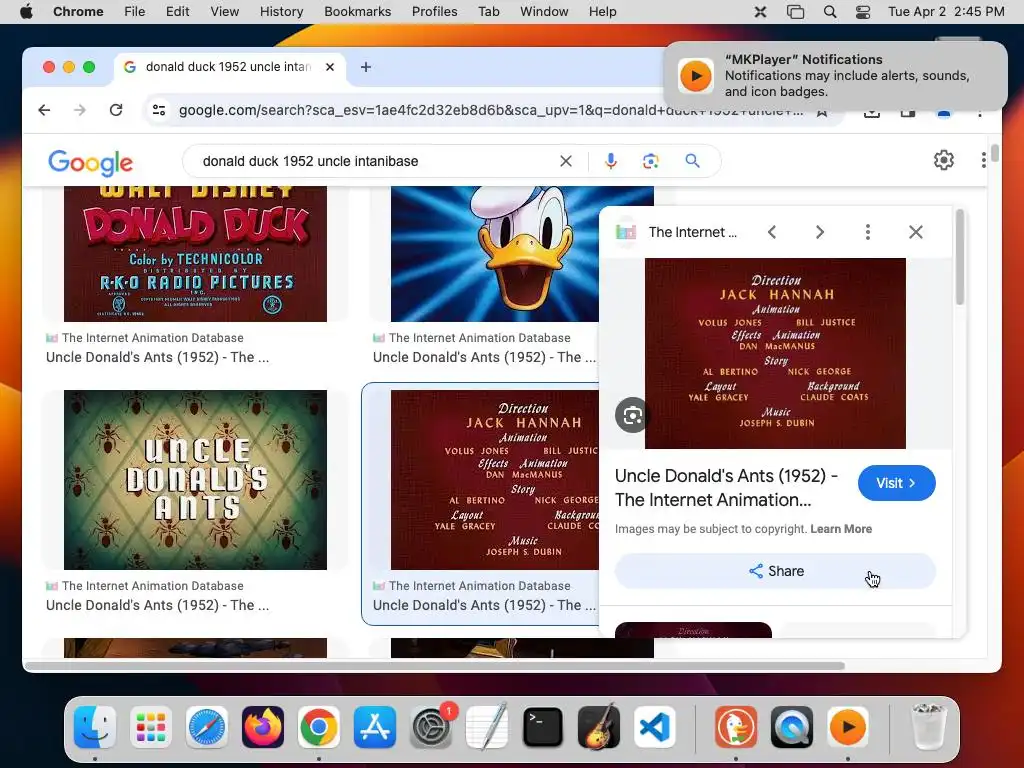Visit the Uncle Donald's Ants page
The width and height of the screenshot is (1024, 768).
tap(896, 483)
